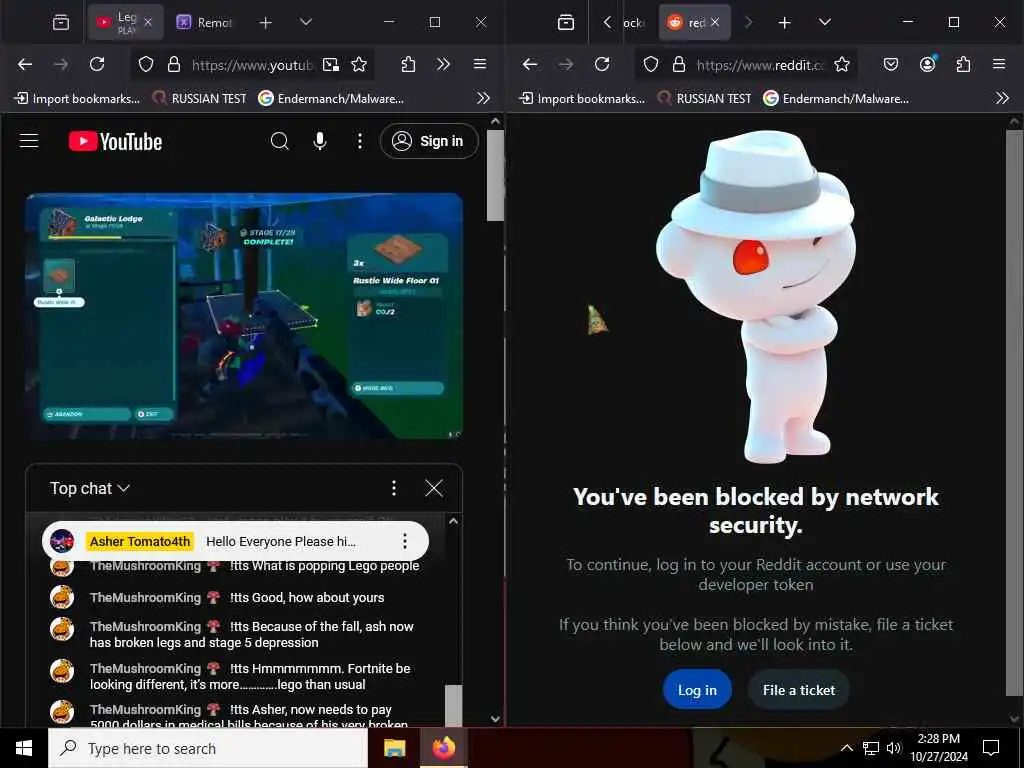Viewport: 1024px width, 768px height.
Task: Open extensions icon in Reddit window
Action: (963, 64)
